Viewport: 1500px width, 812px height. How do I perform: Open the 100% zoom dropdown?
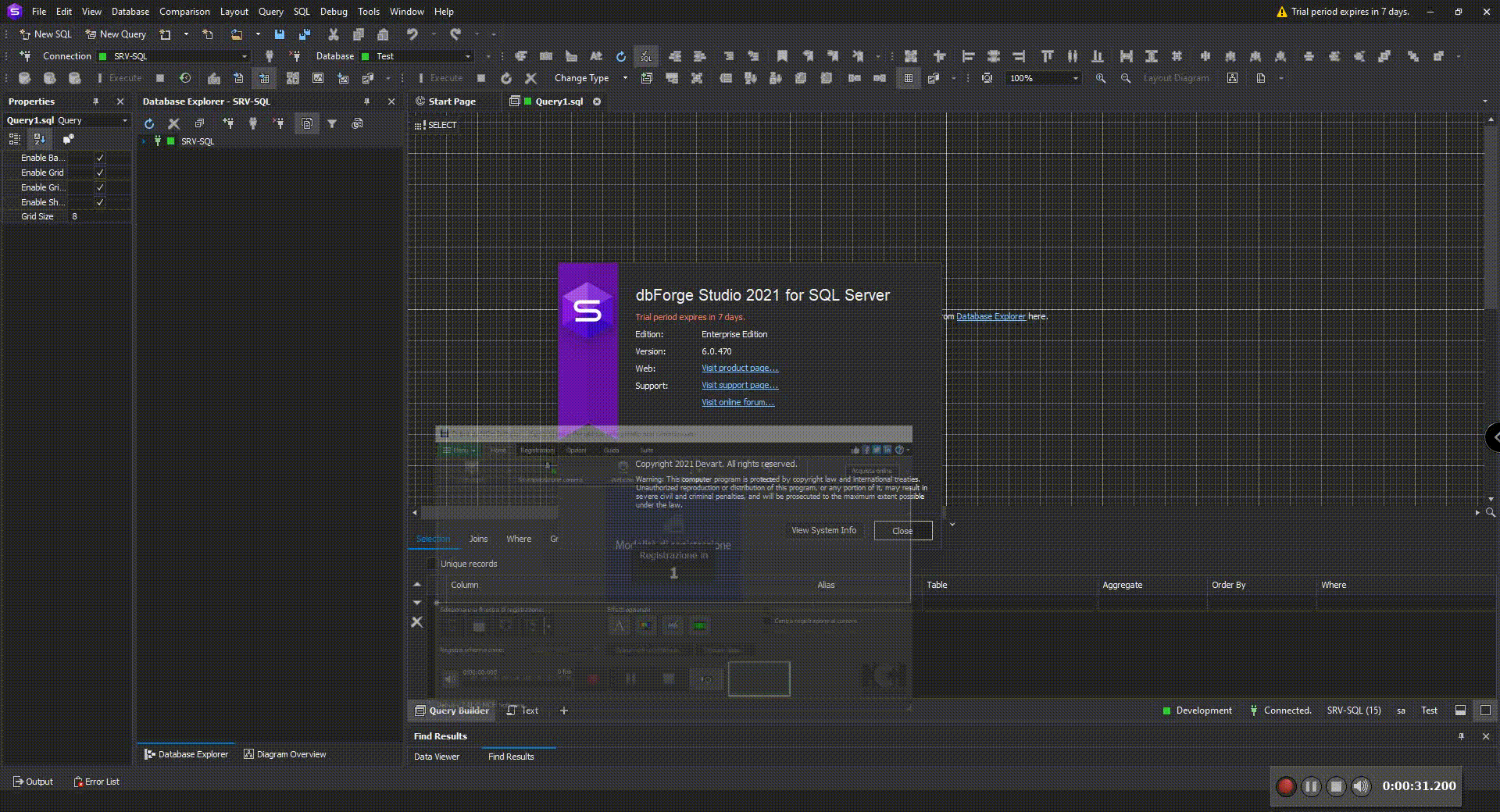click(1044, 78)
